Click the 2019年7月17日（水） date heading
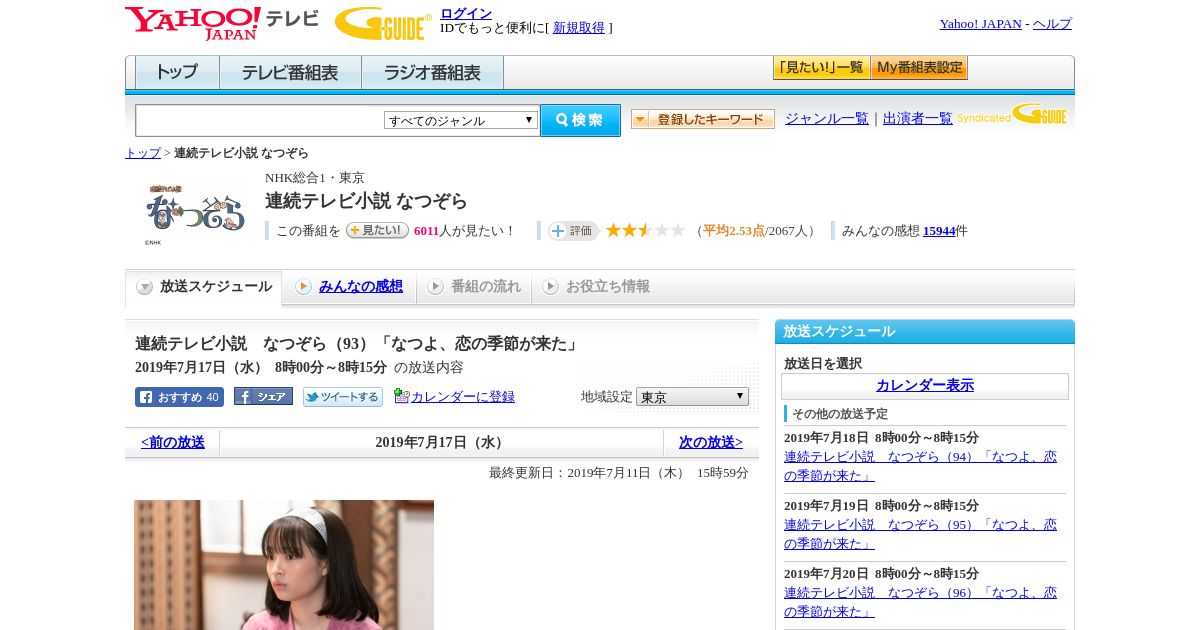The width and height of the screenshot is (1200, 630). pyautogui.click(x=441, y=442)
